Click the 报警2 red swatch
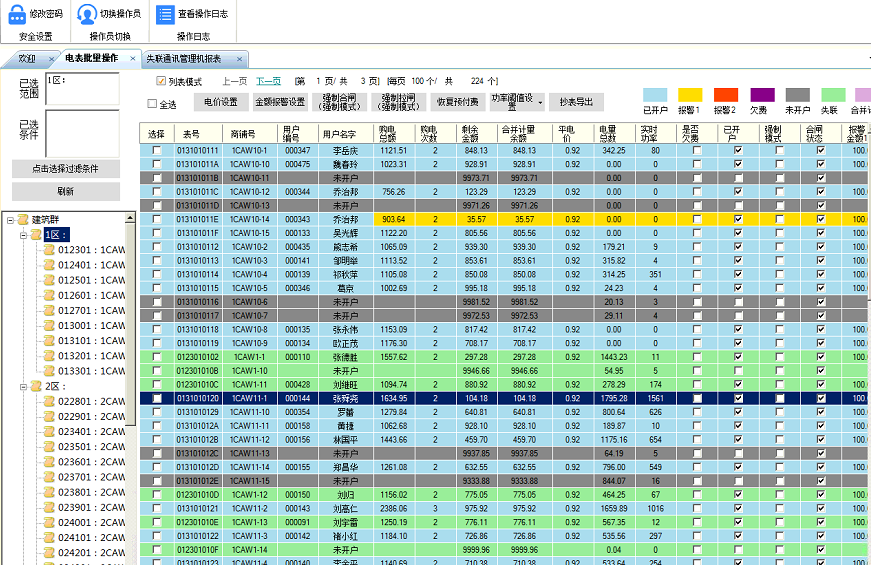The image size is (871, 565). point(725,95)
